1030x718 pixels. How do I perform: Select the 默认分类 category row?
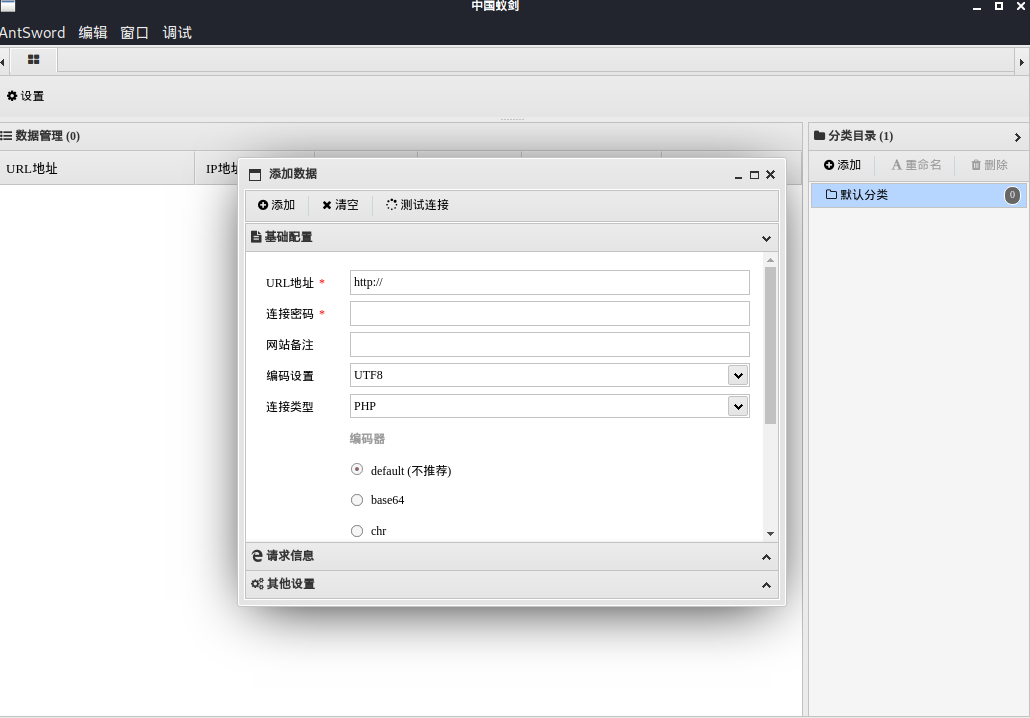(x=918, y=195)
